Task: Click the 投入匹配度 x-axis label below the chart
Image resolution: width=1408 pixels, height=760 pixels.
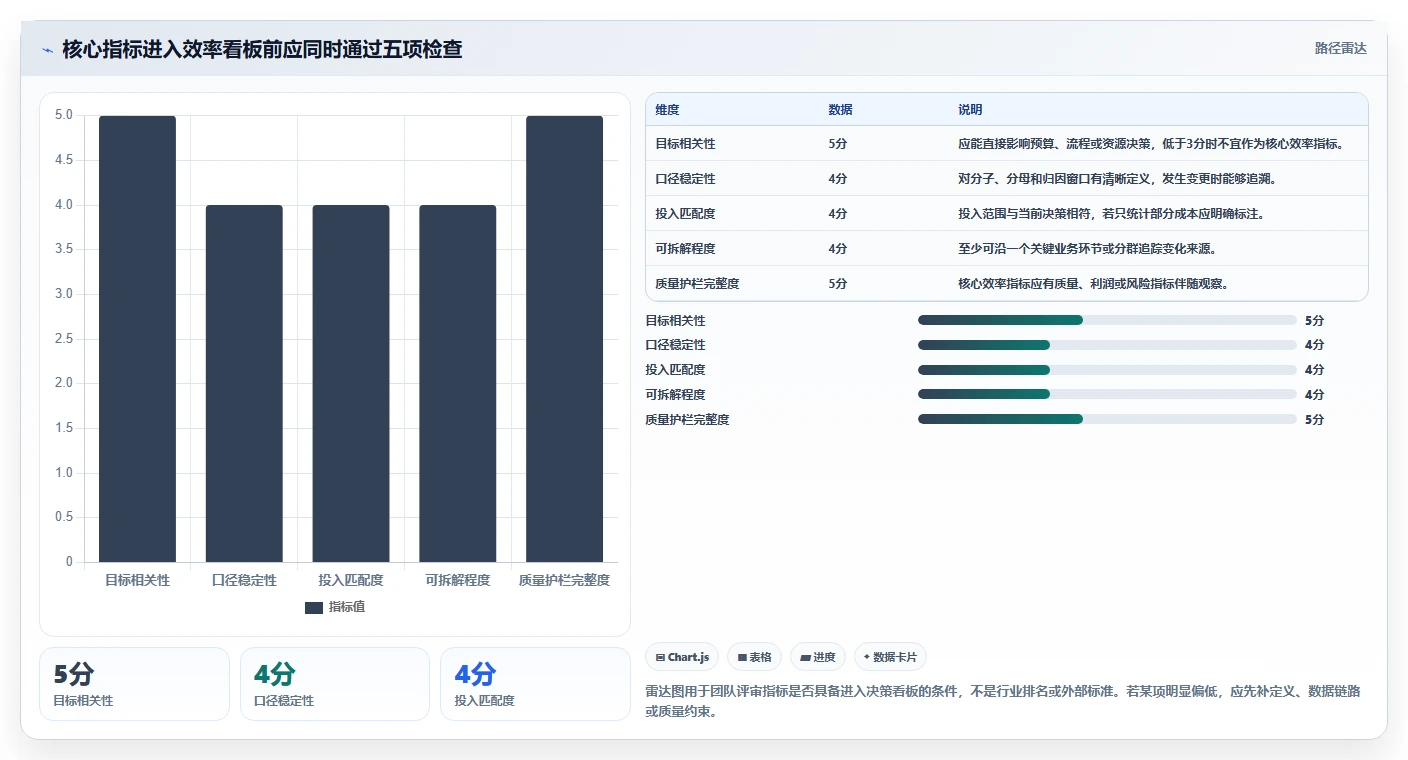Action: (351, 580)
